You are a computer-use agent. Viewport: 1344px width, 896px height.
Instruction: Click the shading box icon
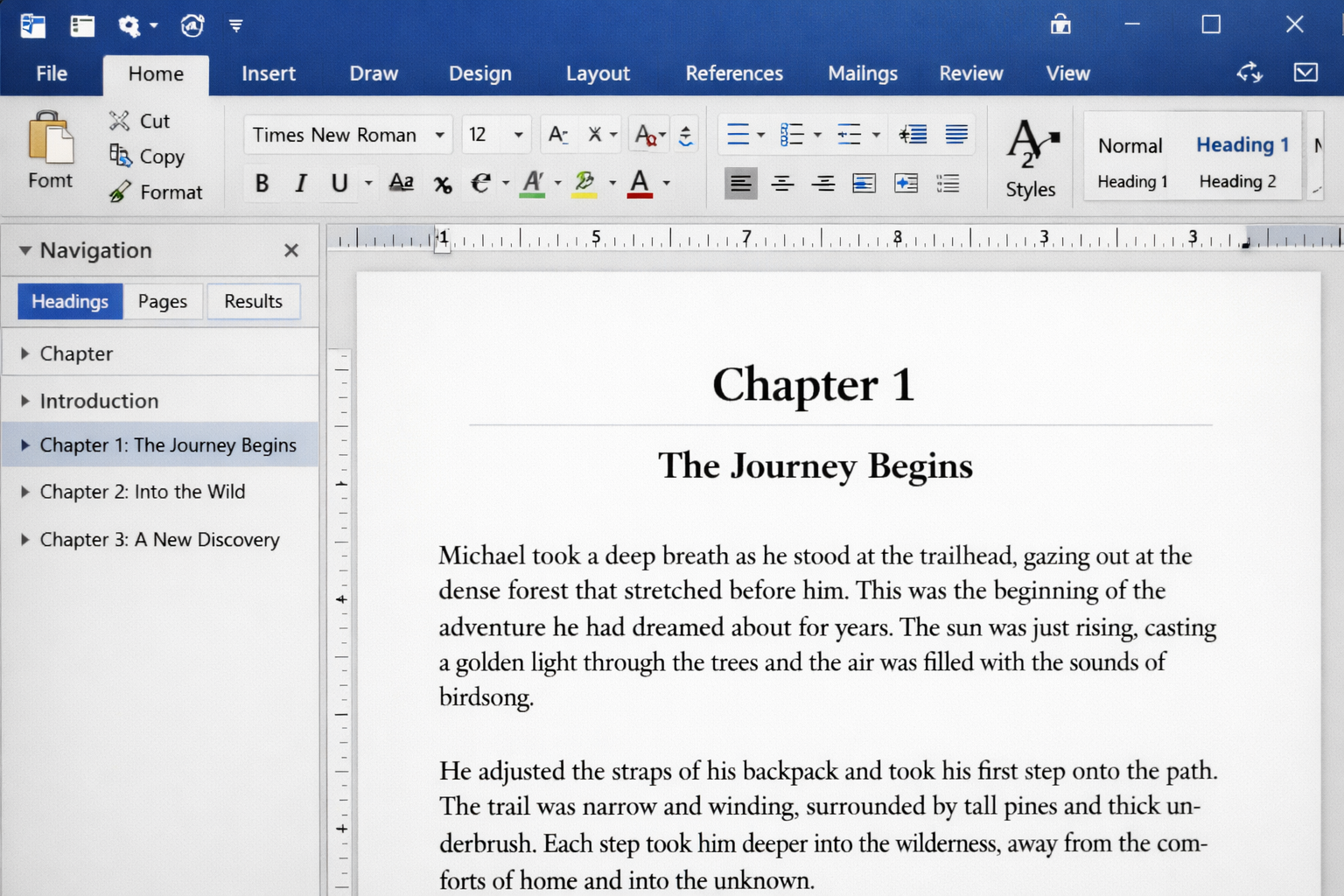864,183
